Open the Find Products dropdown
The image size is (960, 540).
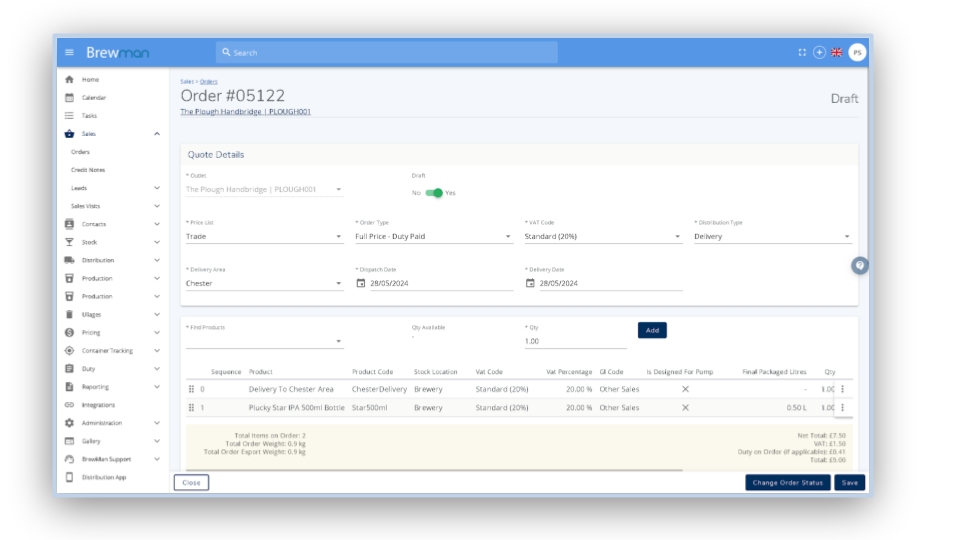point(264,341)
